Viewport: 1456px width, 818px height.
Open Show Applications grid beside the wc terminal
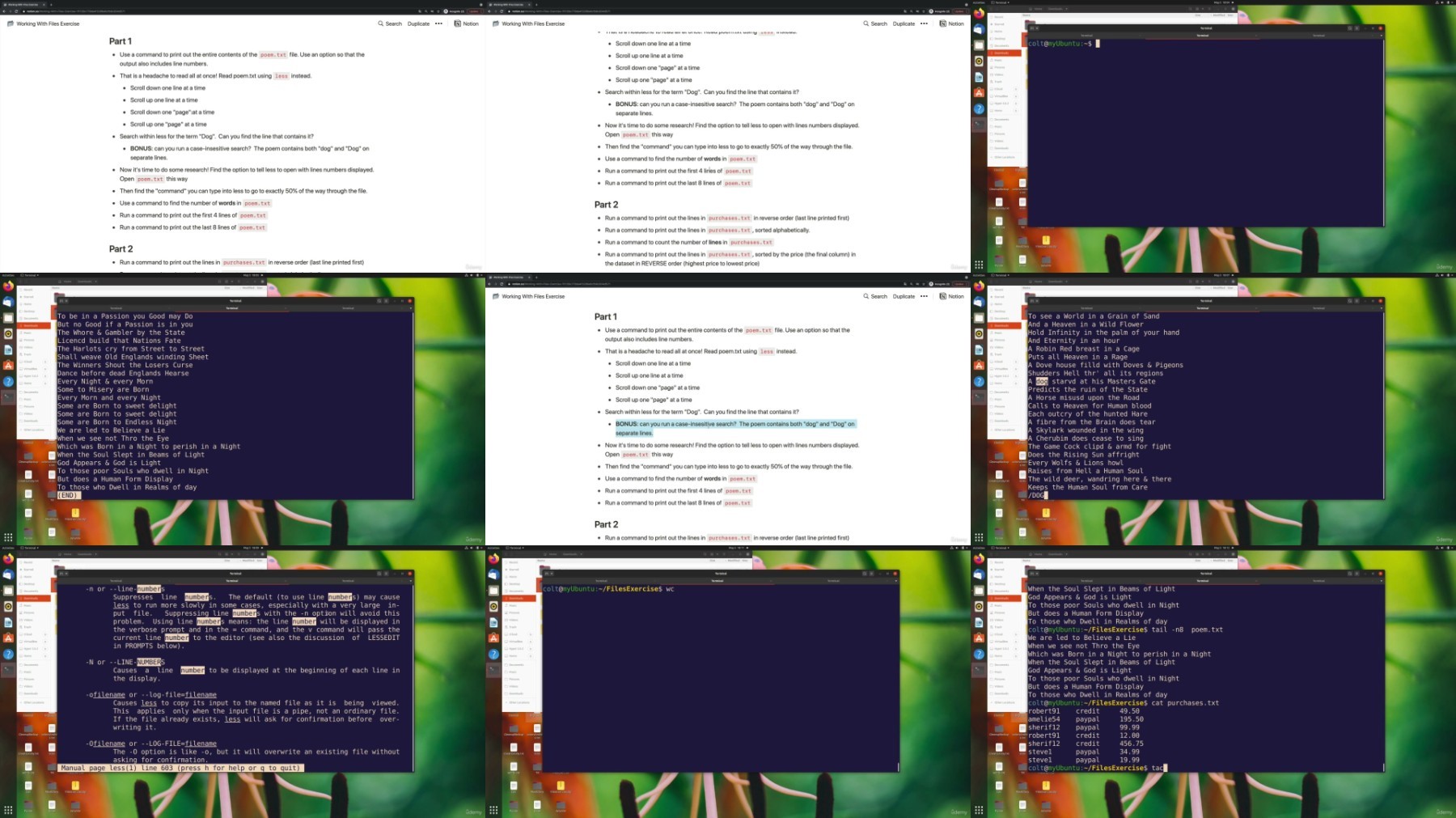coord(493,809)
